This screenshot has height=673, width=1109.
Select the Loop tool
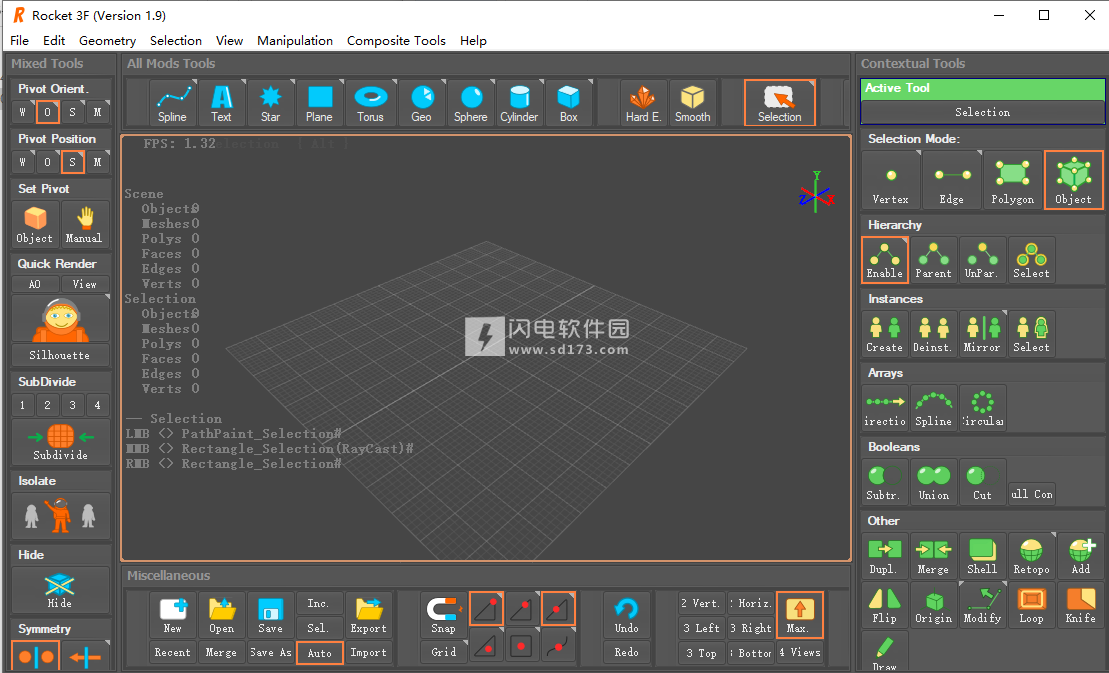pos(1031,604)
